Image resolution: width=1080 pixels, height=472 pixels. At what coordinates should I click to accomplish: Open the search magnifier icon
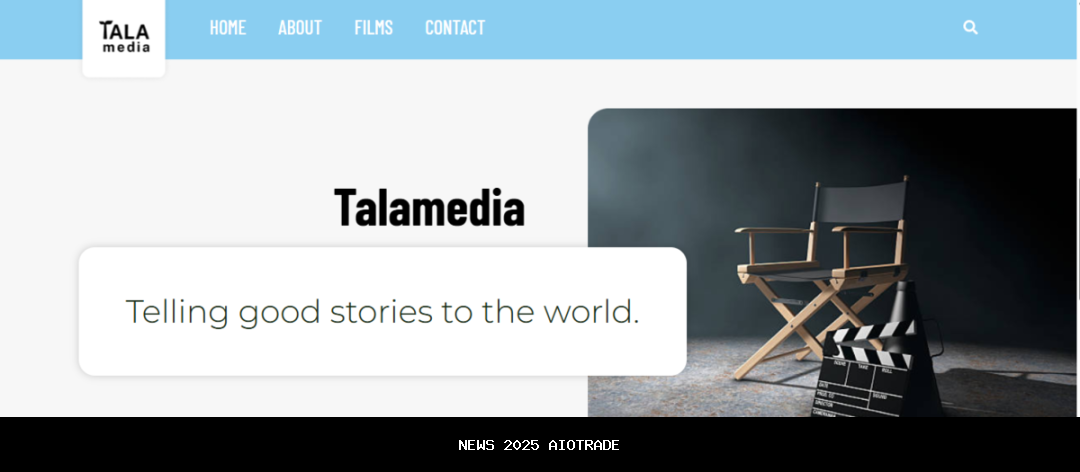[x=970, y=28]
